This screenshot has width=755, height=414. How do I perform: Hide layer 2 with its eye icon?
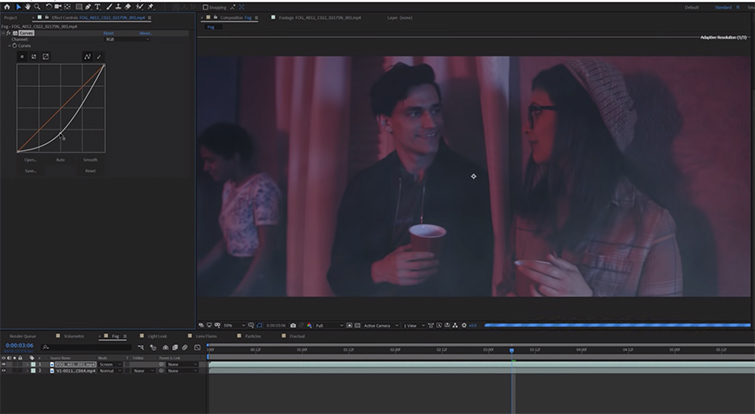(x=3, y=371)
